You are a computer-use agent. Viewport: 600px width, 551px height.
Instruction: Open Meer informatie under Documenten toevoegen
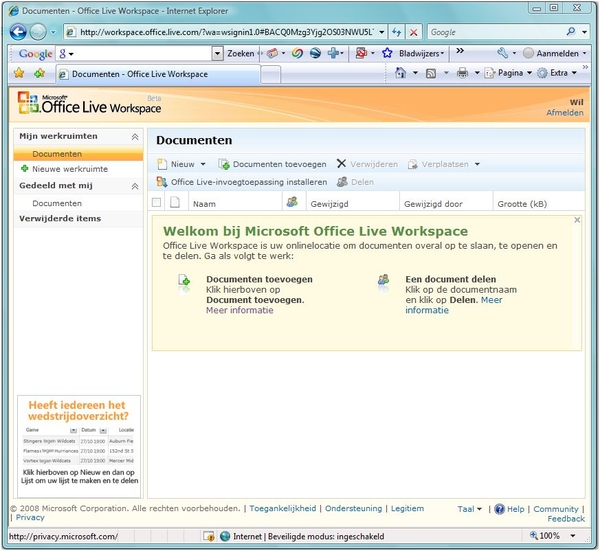pyautogui.click(x=240, y=310)
